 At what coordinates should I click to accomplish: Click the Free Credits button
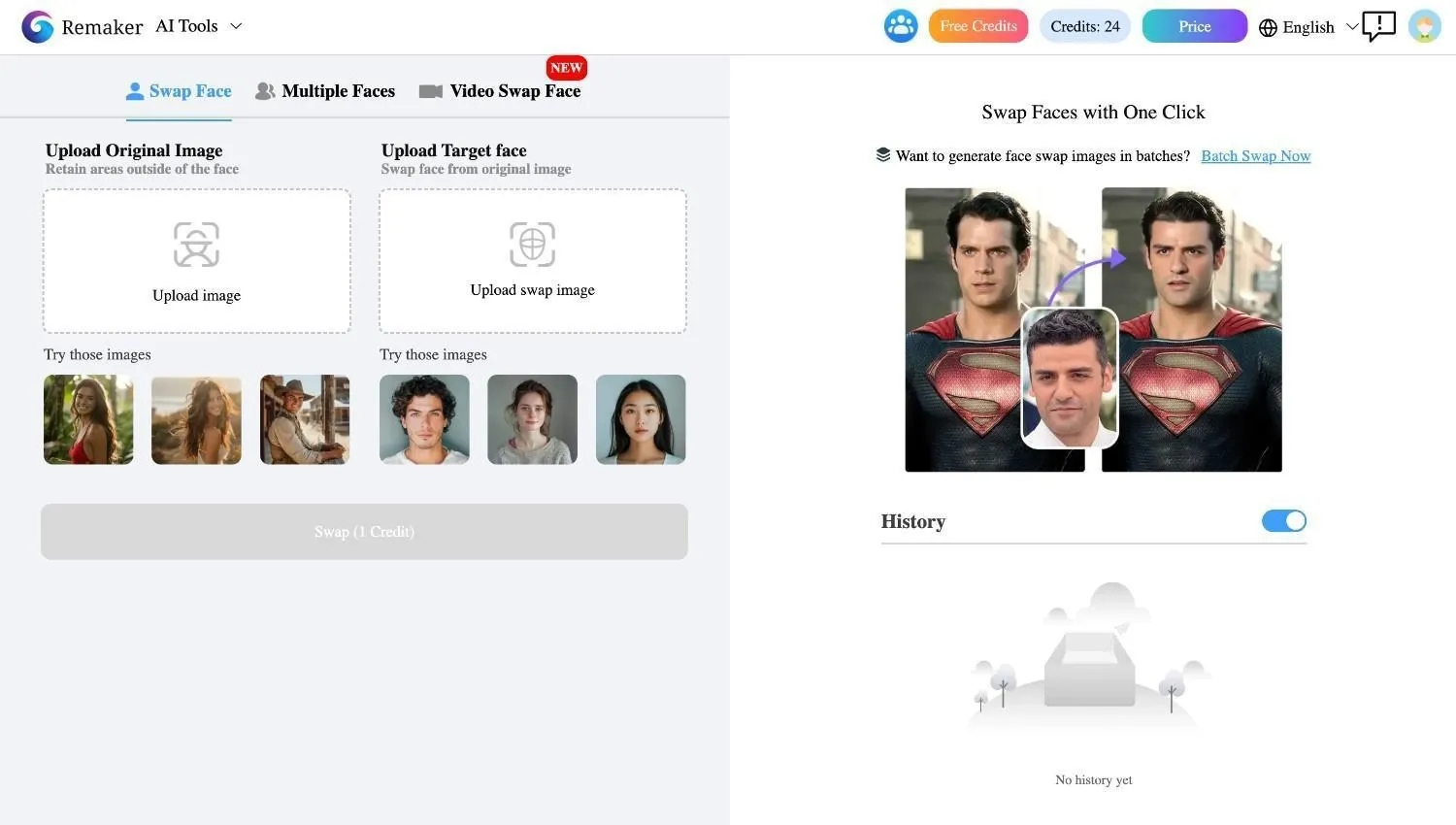coord(978,26)
